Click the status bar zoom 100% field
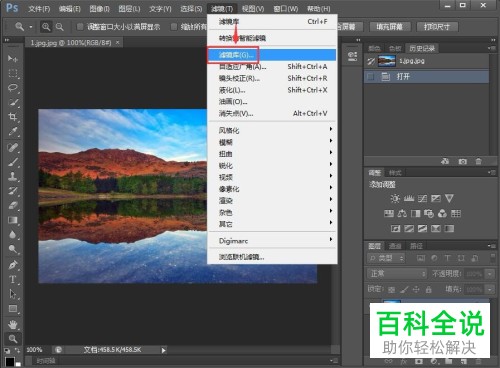Image resolution: width=500 pixels, height=368 pixels. click(35, 350)
